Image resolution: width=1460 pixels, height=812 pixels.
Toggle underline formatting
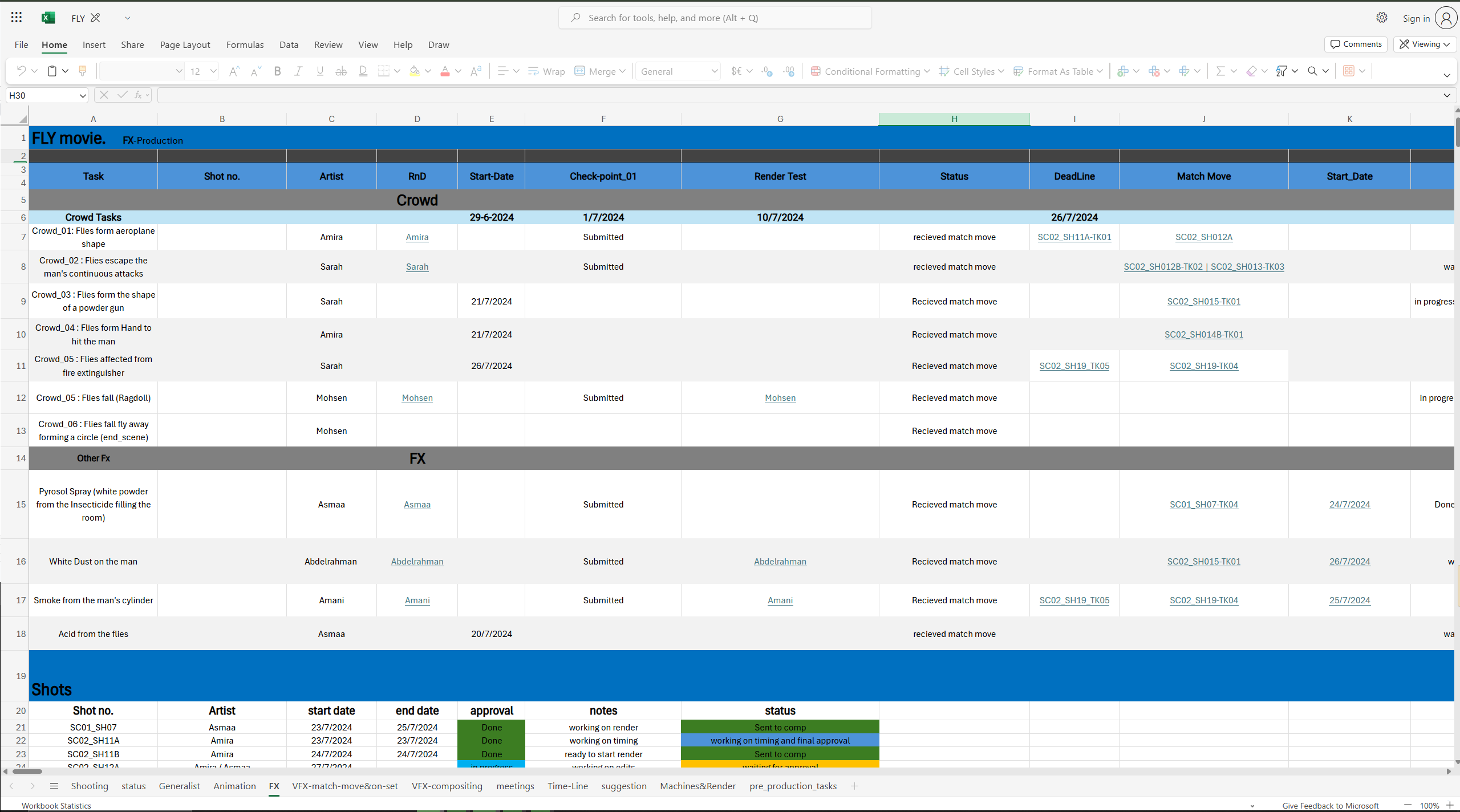tap(320, 71)
